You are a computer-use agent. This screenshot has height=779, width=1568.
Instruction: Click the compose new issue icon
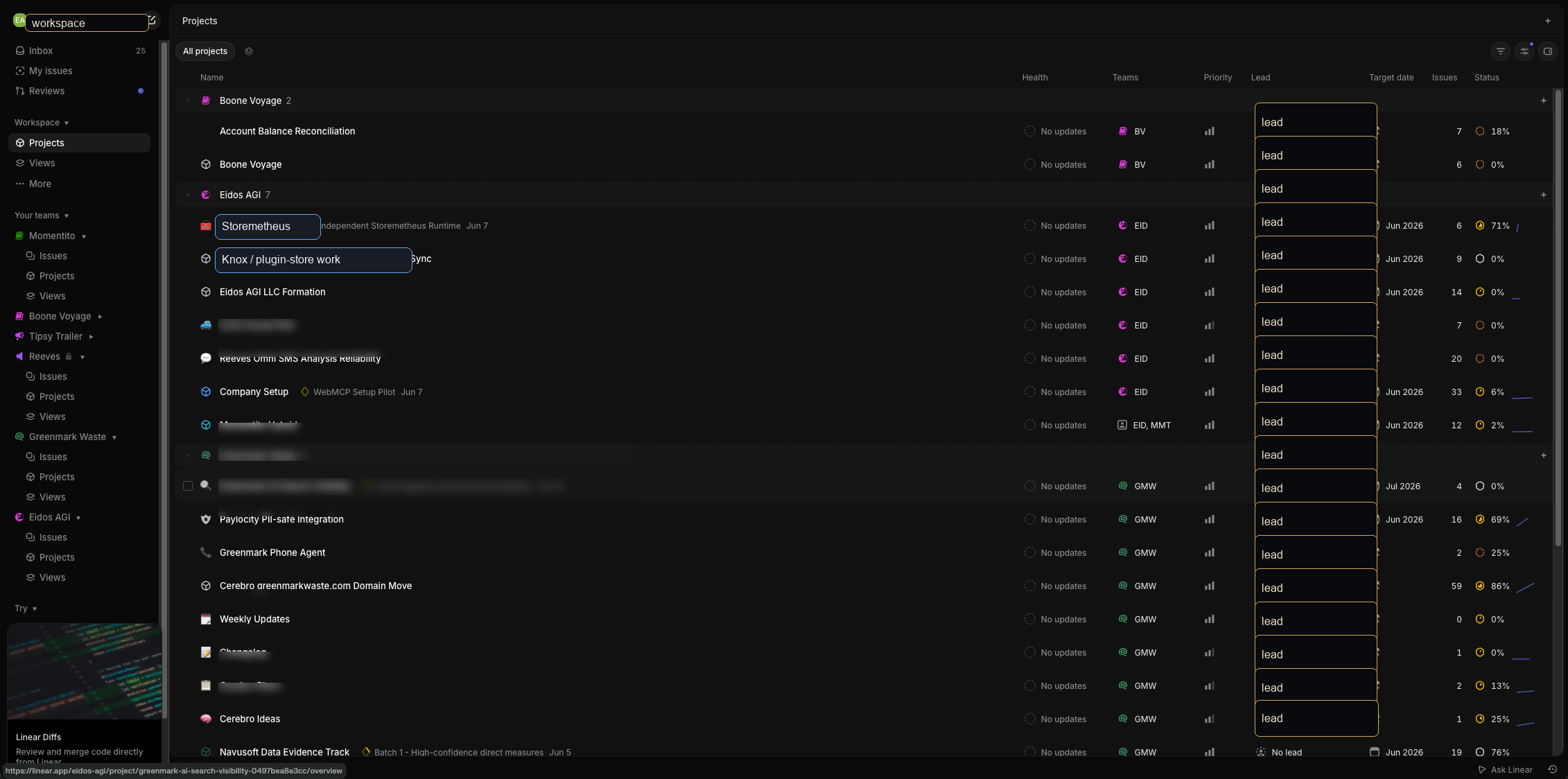click(152, 20)
